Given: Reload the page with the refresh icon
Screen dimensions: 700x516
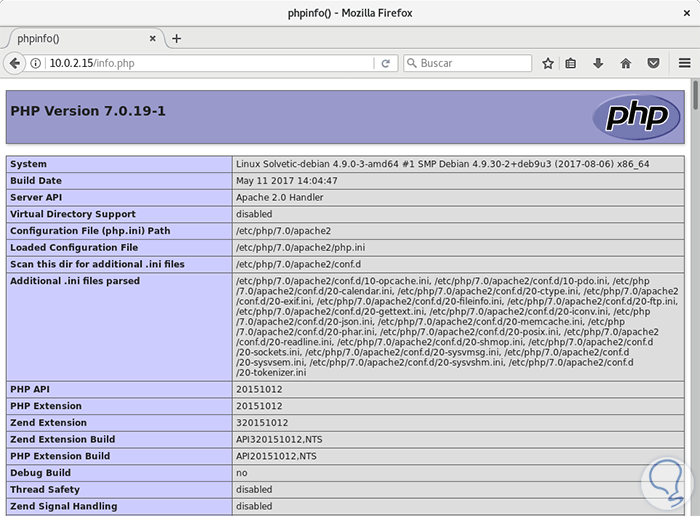Looking at the screenshot, I should (386, 63).
